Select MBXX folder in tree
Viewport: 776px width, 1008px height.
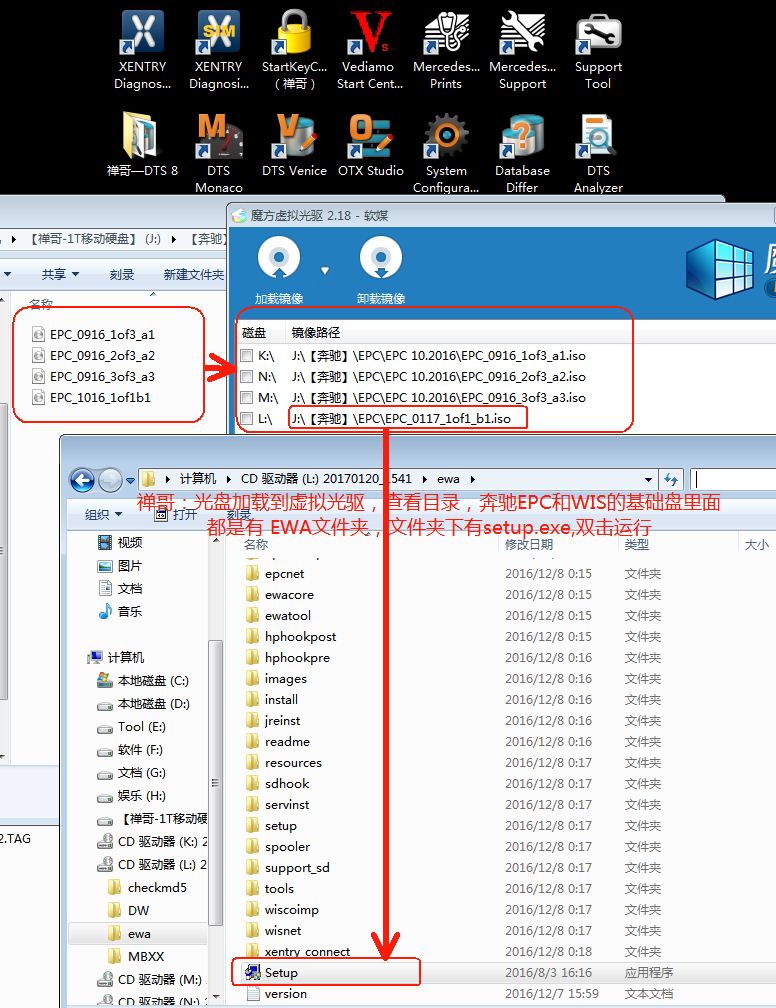pyautogui.click(x=136, y=957)
